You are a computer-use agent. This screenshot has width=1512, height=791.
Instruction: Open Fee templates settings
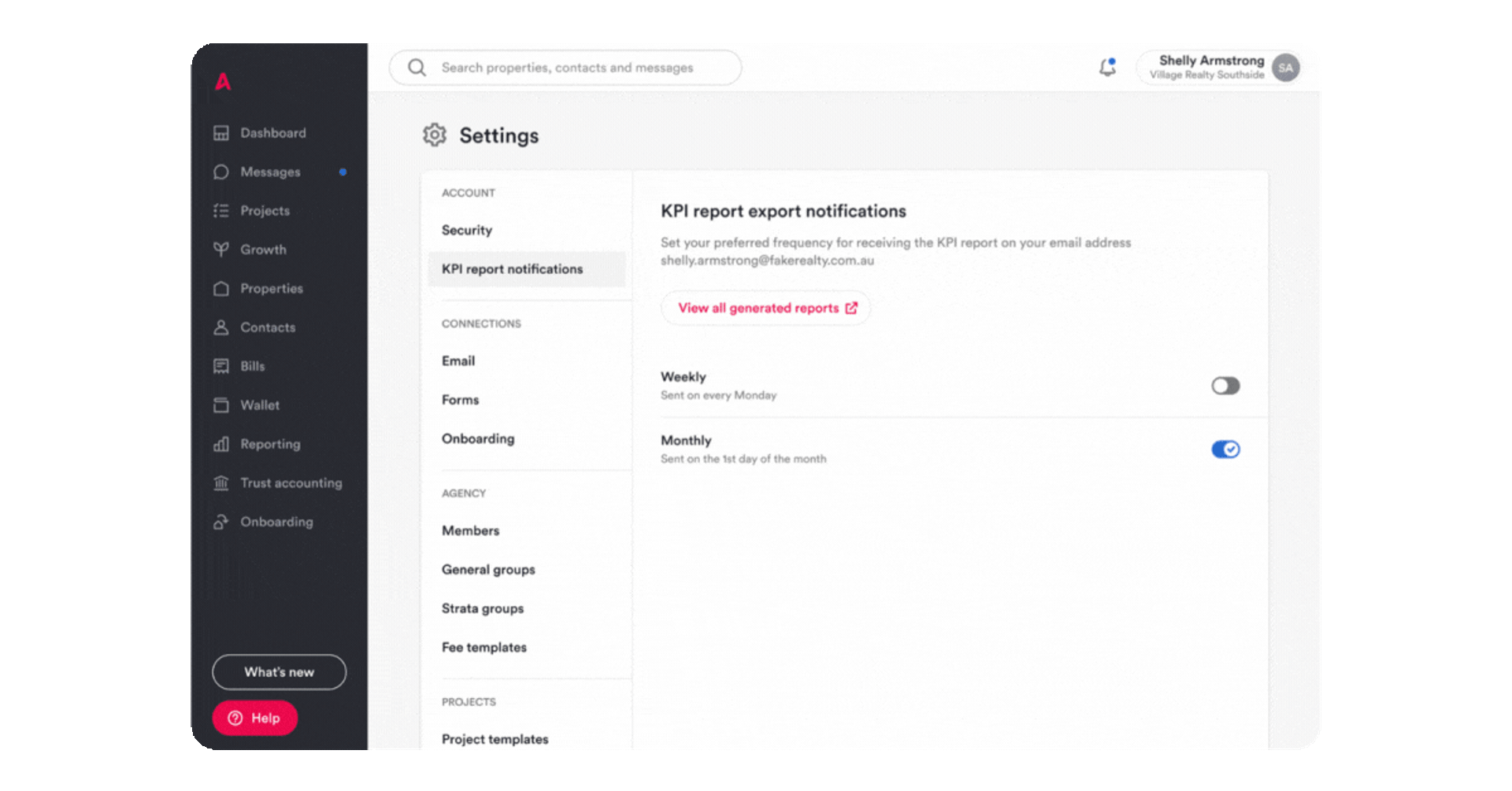tap(484, 648)
